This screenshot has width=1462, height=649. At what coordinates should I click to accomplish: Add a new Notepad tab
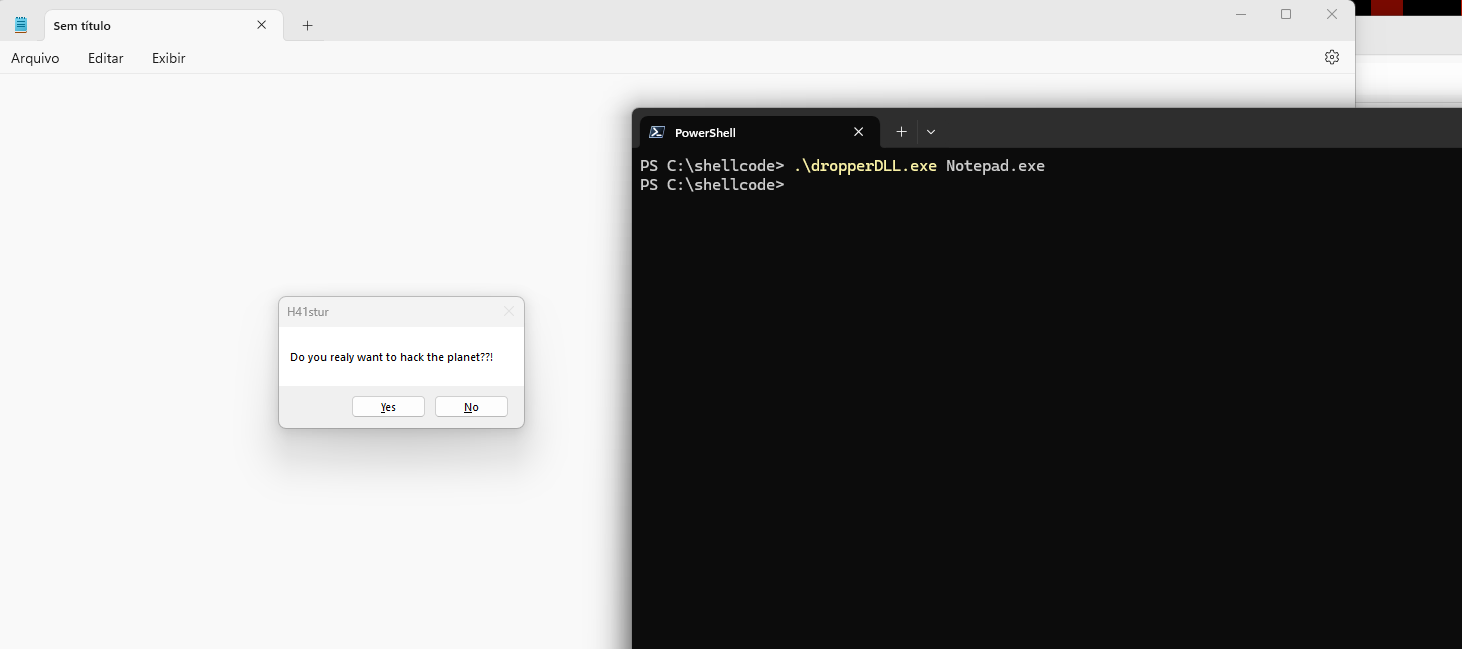pyautogui.click(x=307, y=26)
